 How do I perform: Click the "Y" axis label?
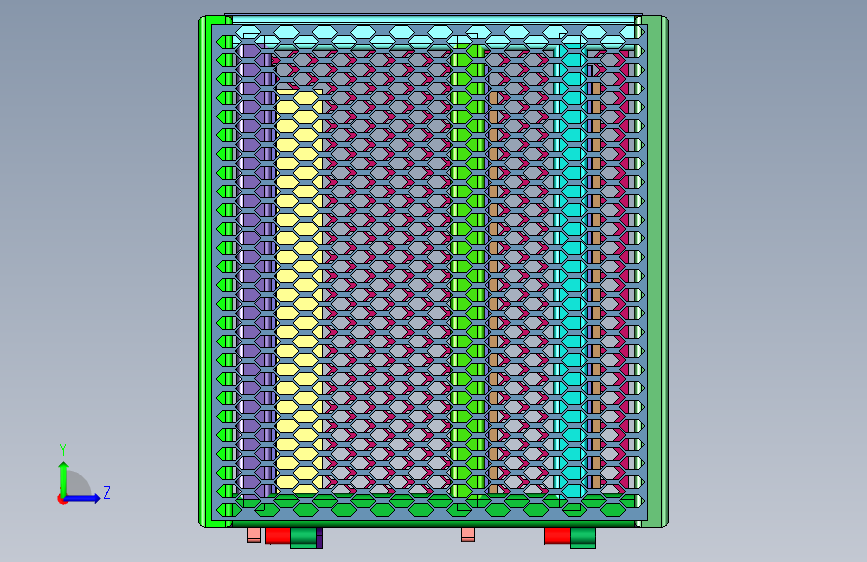point(63,450)
